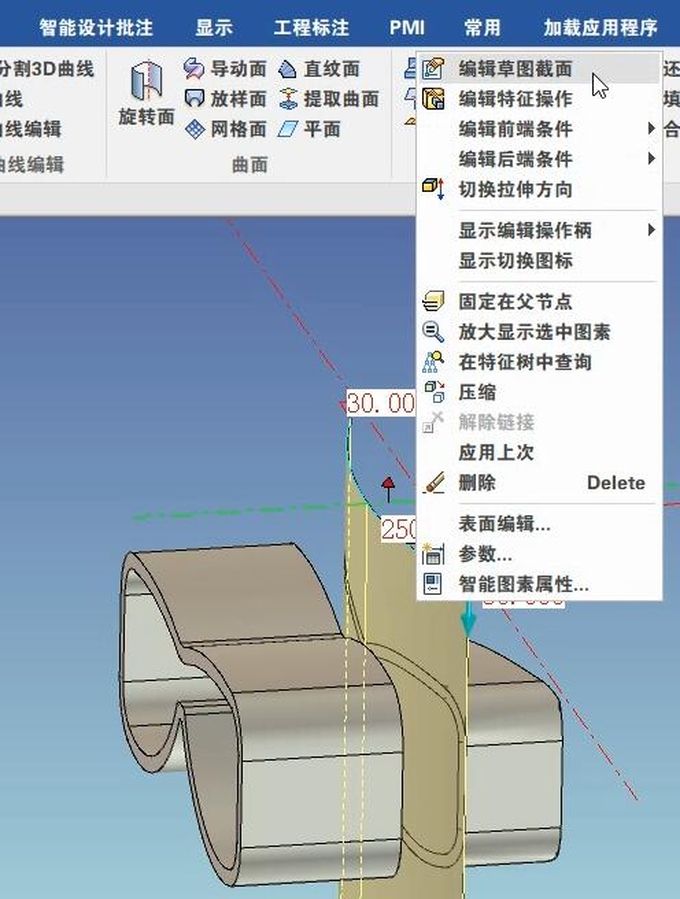Click the 智能图素属性 properties icon
Image resolution: width=680 pixels, height=899 pixels.
(432, 584)
